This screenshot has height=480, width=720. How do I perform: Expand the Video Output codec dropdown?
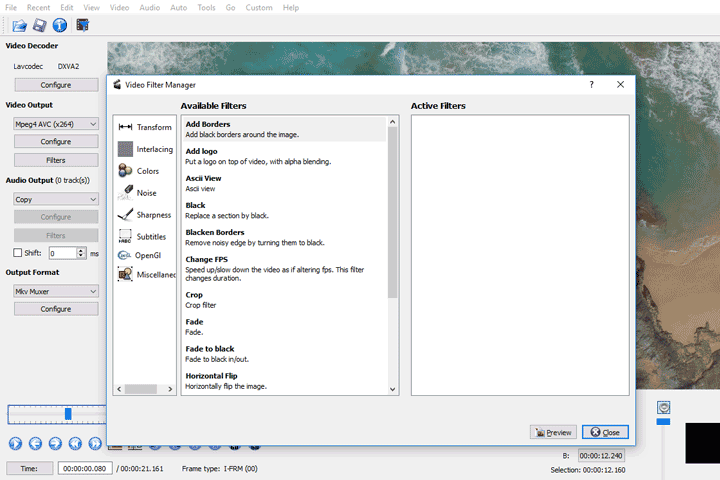click(55, 124)
